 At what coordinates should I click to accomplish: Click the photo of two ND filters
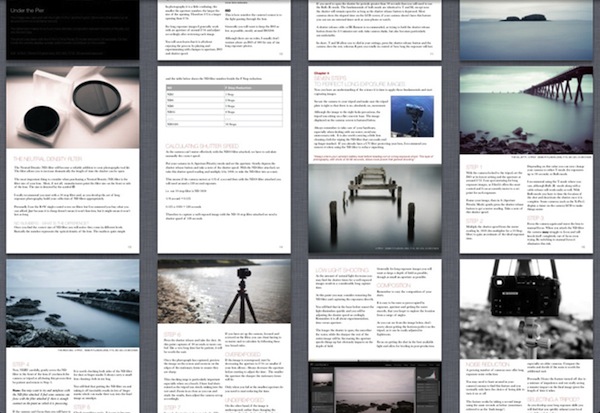point(73,107)
